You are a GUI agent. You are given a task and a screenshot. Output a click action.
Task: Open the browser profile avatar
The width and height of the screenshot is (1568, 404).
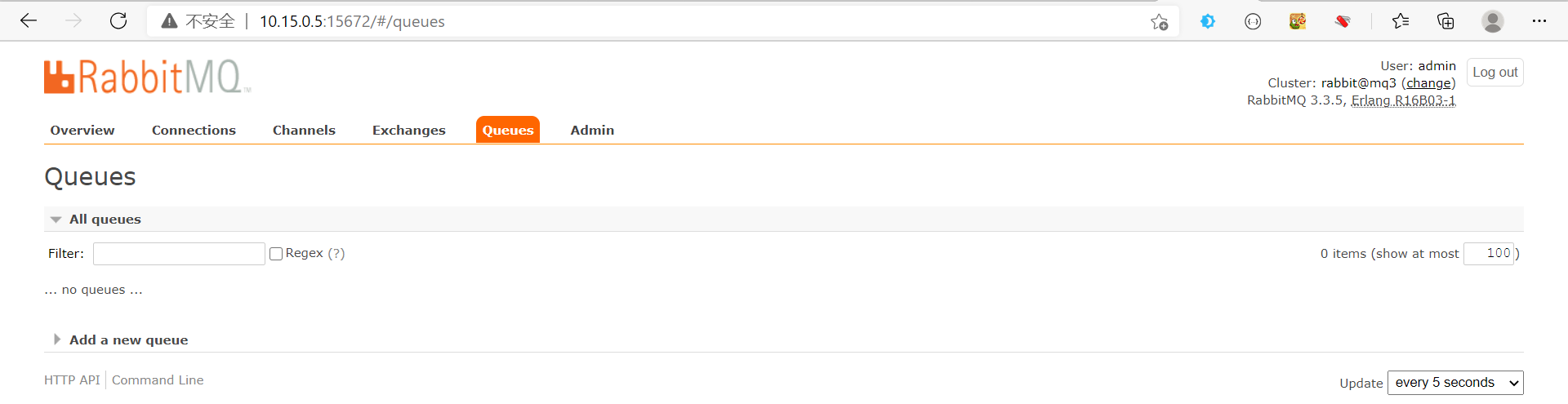(x=1492, y=21)
